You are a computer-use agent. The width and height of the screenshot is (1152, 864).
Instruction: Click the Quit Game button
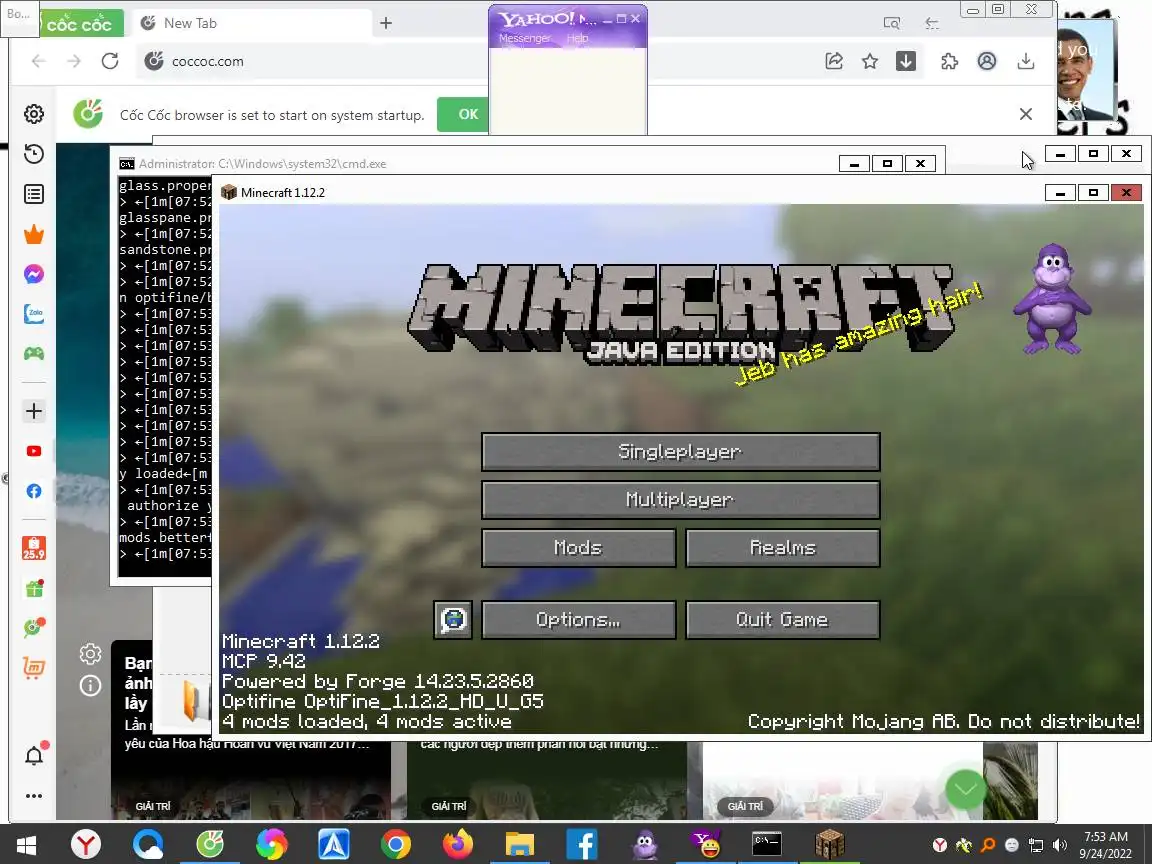[x=782, y=619]
